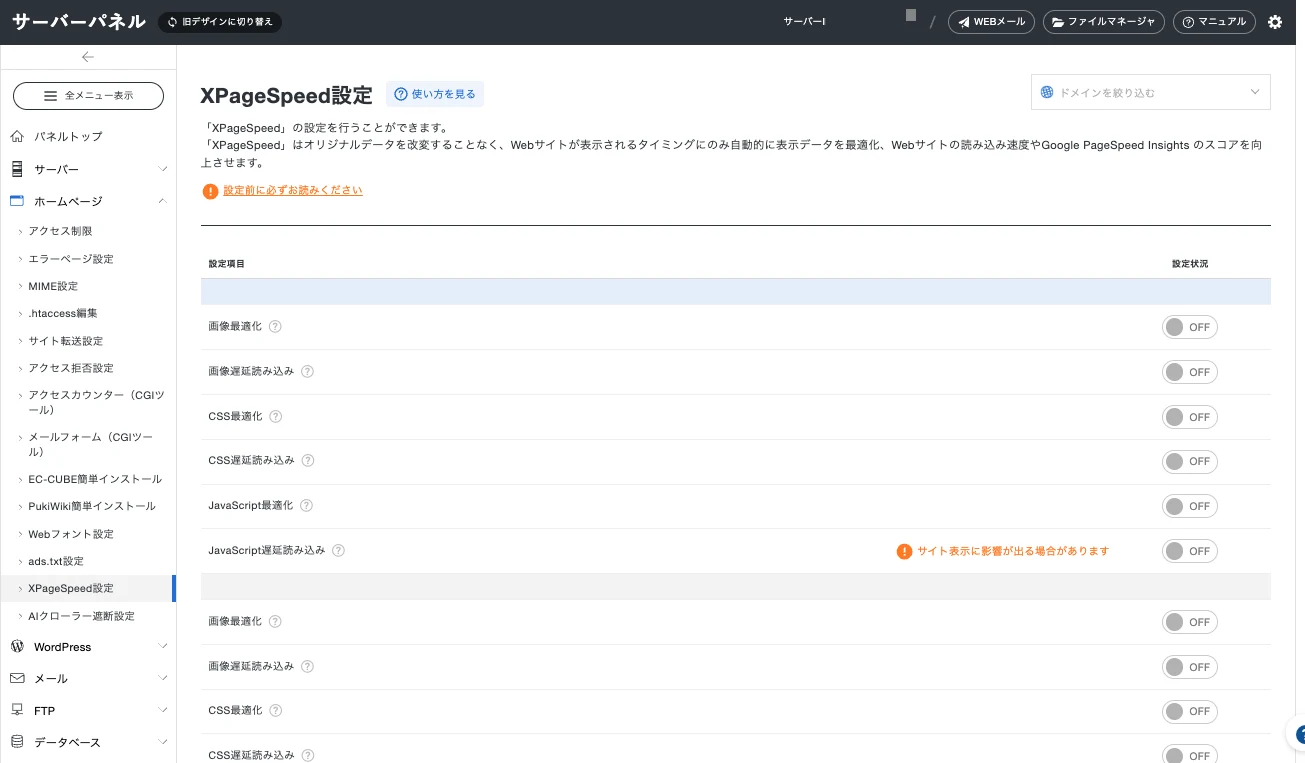Turn on 画像最適化 switch under the blue header

point(1189,327)
